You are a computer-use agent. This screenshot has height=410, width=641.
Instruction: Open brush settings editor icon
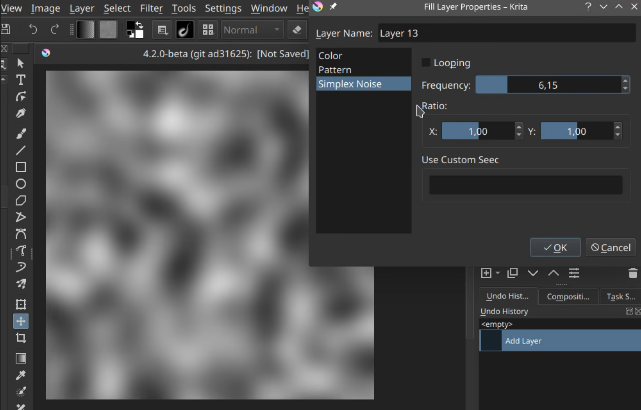(162, 30)
